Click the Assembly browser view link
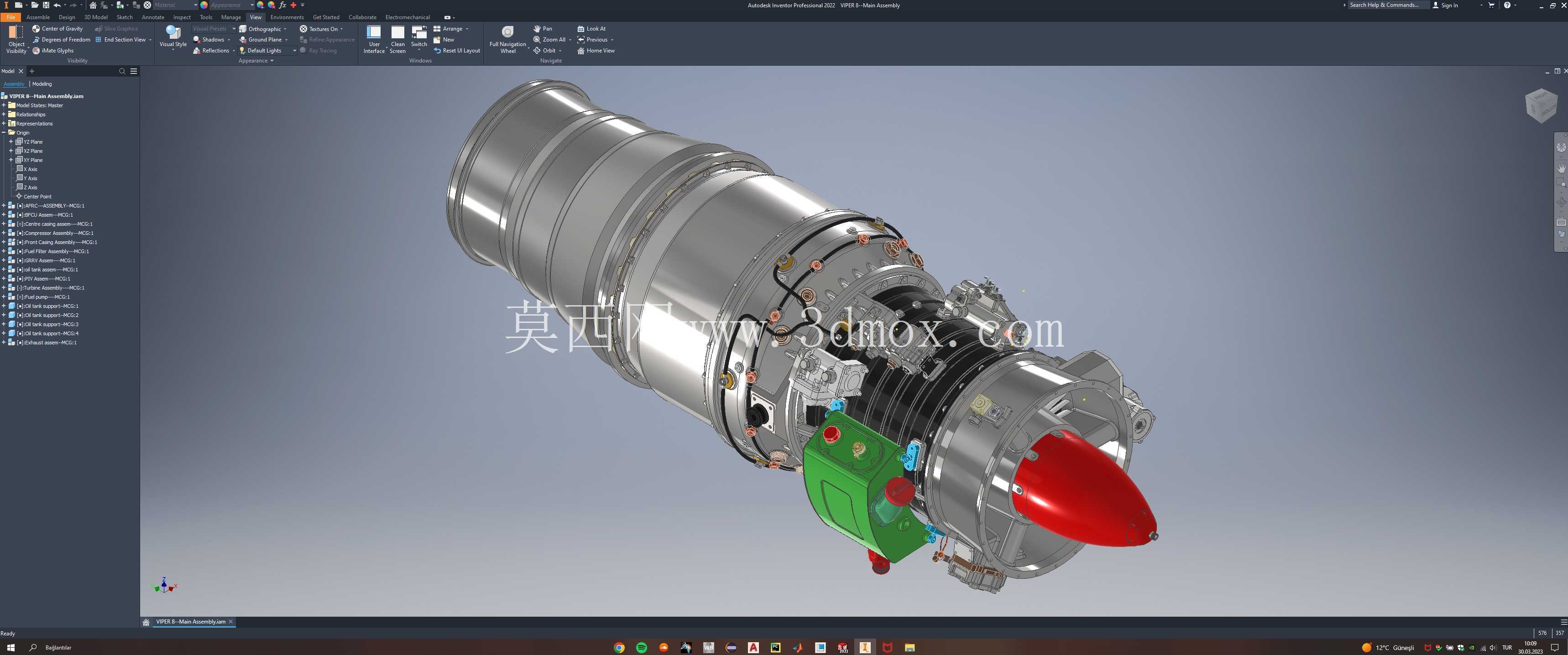 coord(14,84)
